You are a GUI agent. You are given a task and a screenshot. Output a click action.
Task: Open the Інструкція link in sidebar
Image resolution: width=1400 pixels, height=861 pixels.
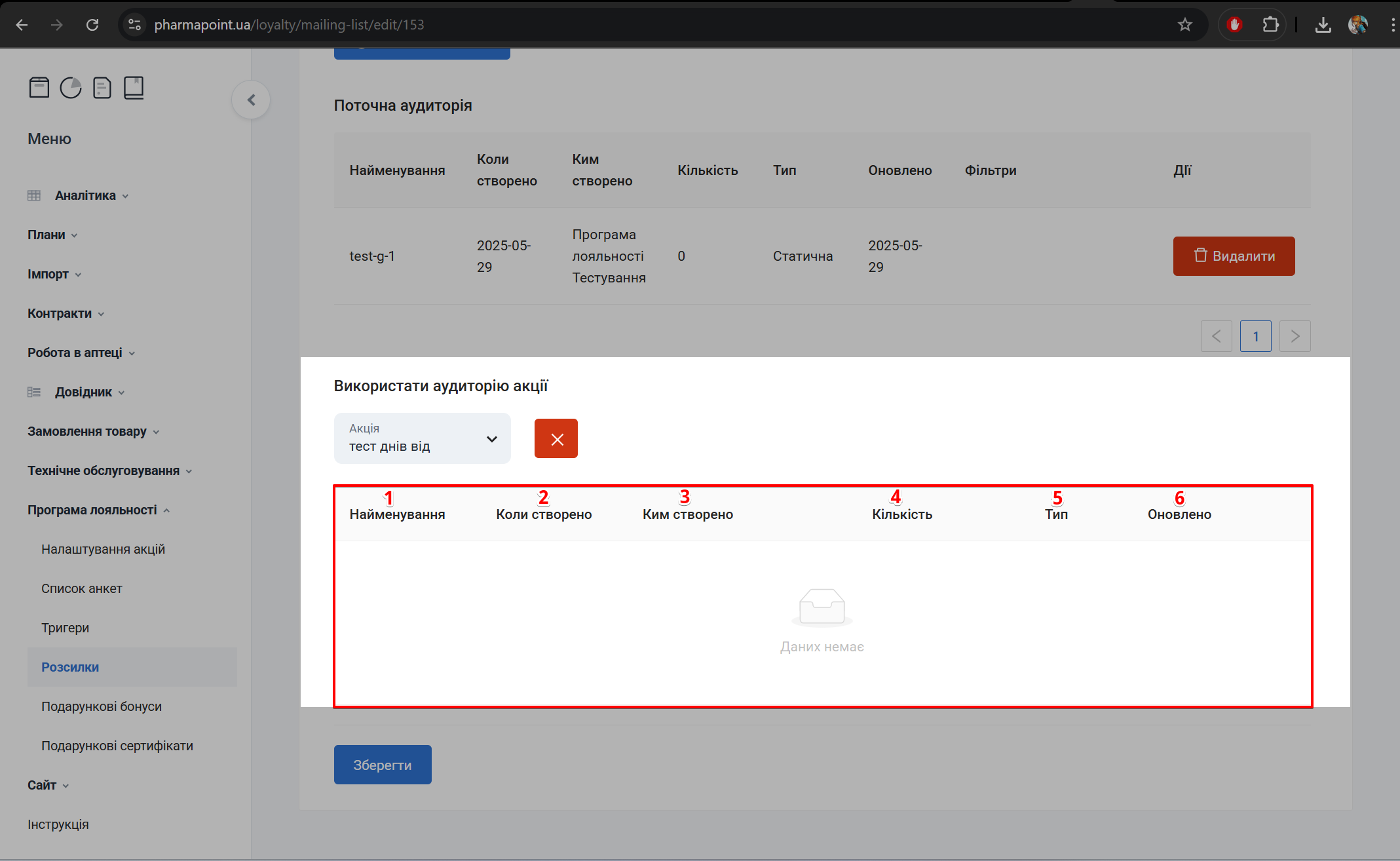[x=58, y=824]
